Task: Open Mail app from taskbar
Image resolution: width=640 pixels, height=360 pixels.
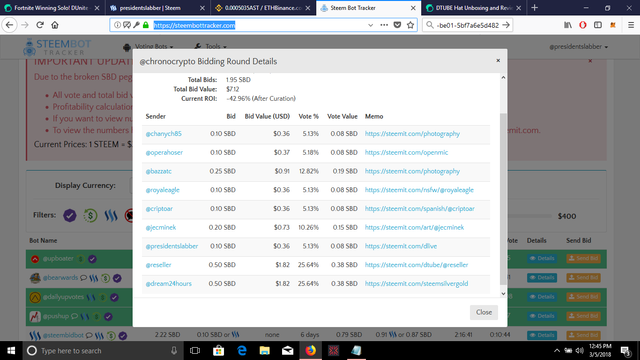Action: (287, 351)
